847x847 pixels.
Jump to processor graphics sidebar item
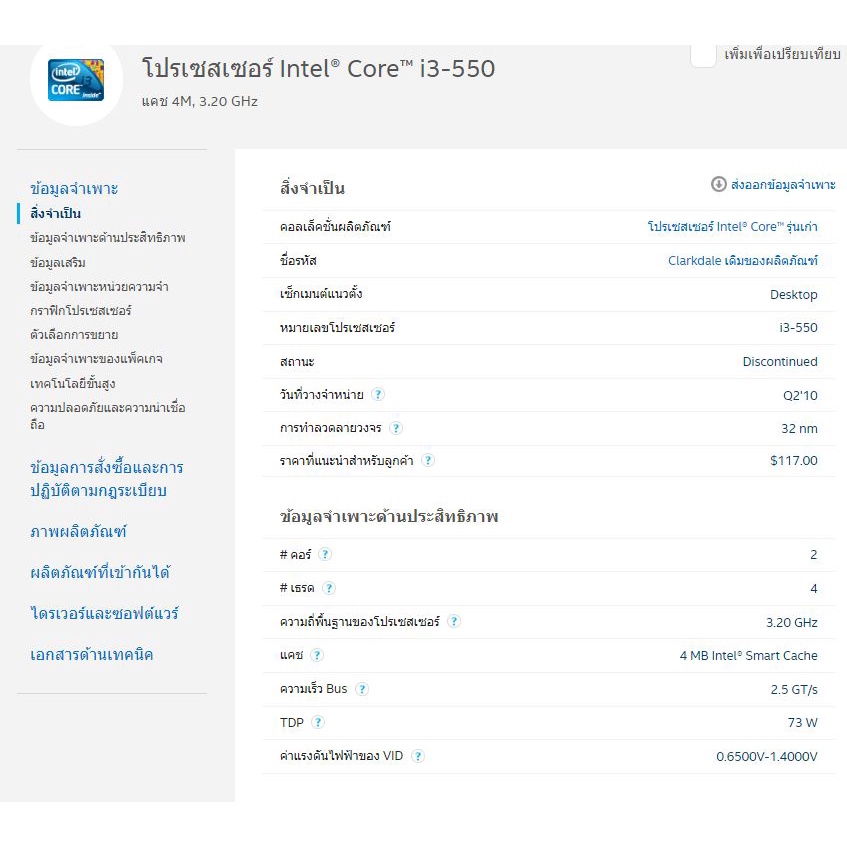(x=81, y=311)
